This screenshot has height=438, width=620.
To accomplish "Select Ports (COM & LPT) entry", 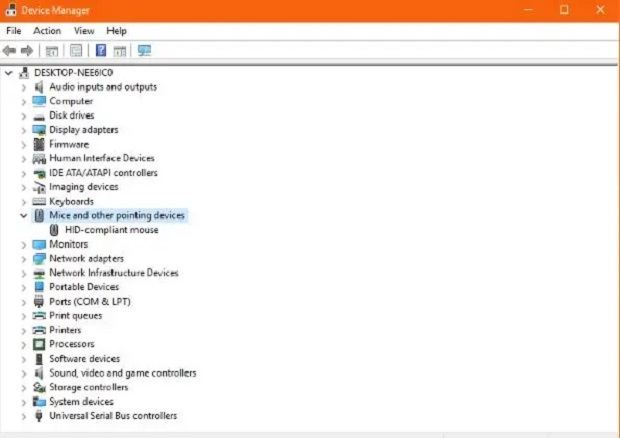I will (x=90, y=301).
